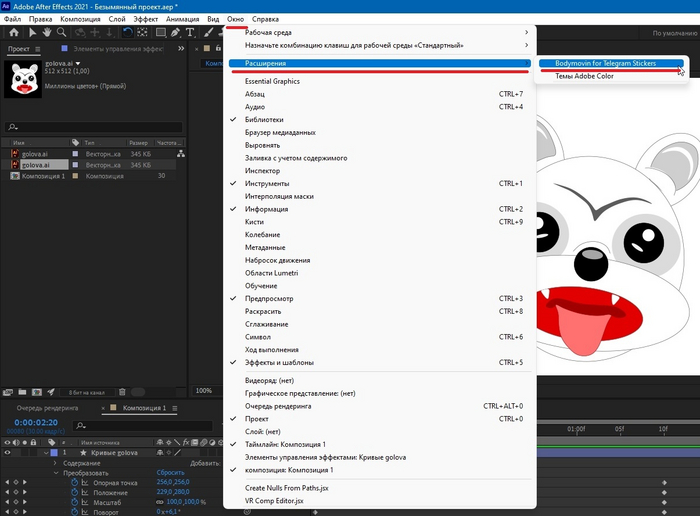Go to next keyframe for Положение

coord(25,492)
